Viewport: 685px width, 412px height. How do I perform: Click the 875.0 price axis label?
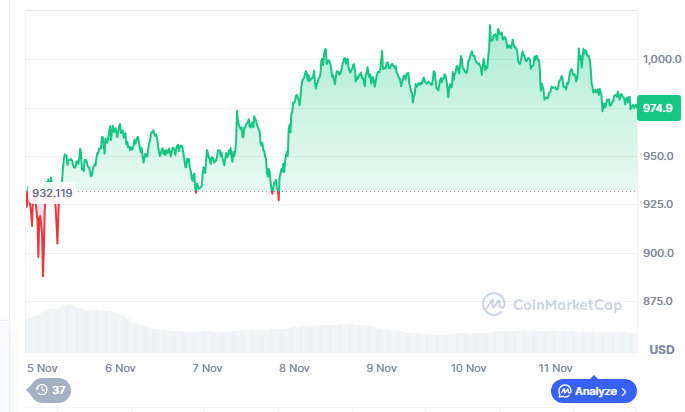[x=661, y=301]
